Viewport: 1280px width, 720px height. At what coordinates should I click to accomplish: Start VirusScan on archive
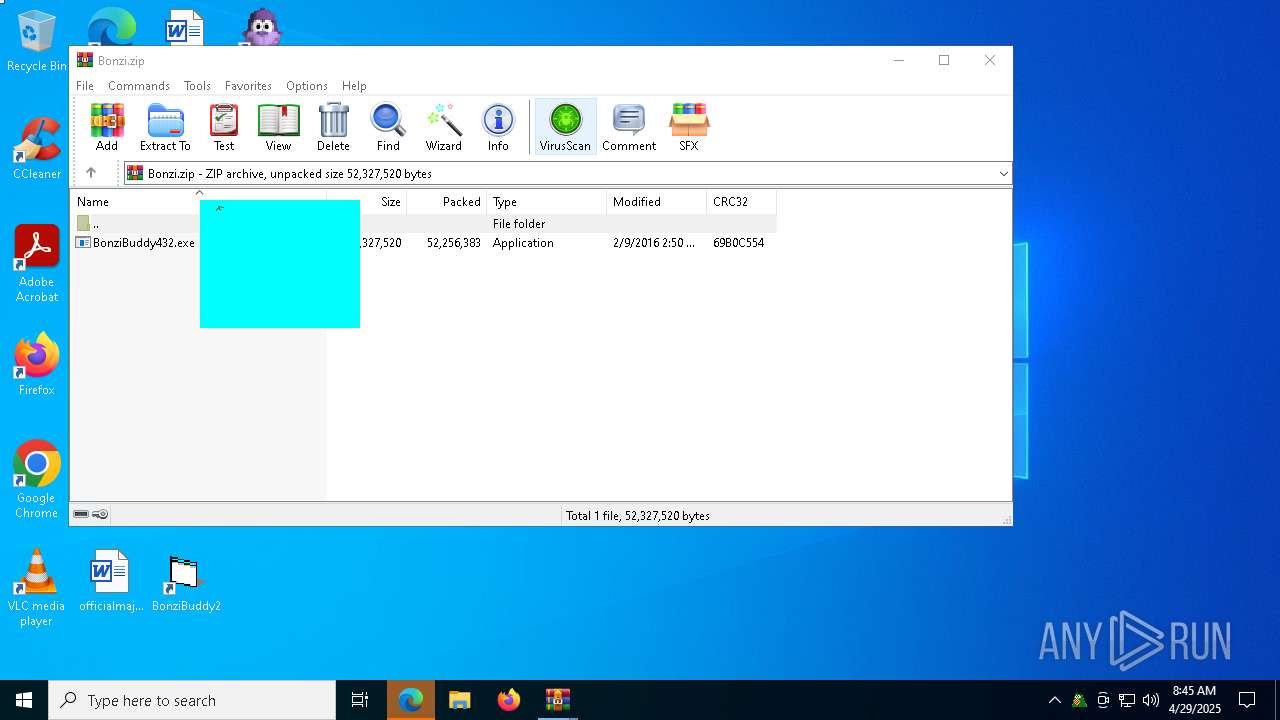pyautogui.click(x=565, y=127)
